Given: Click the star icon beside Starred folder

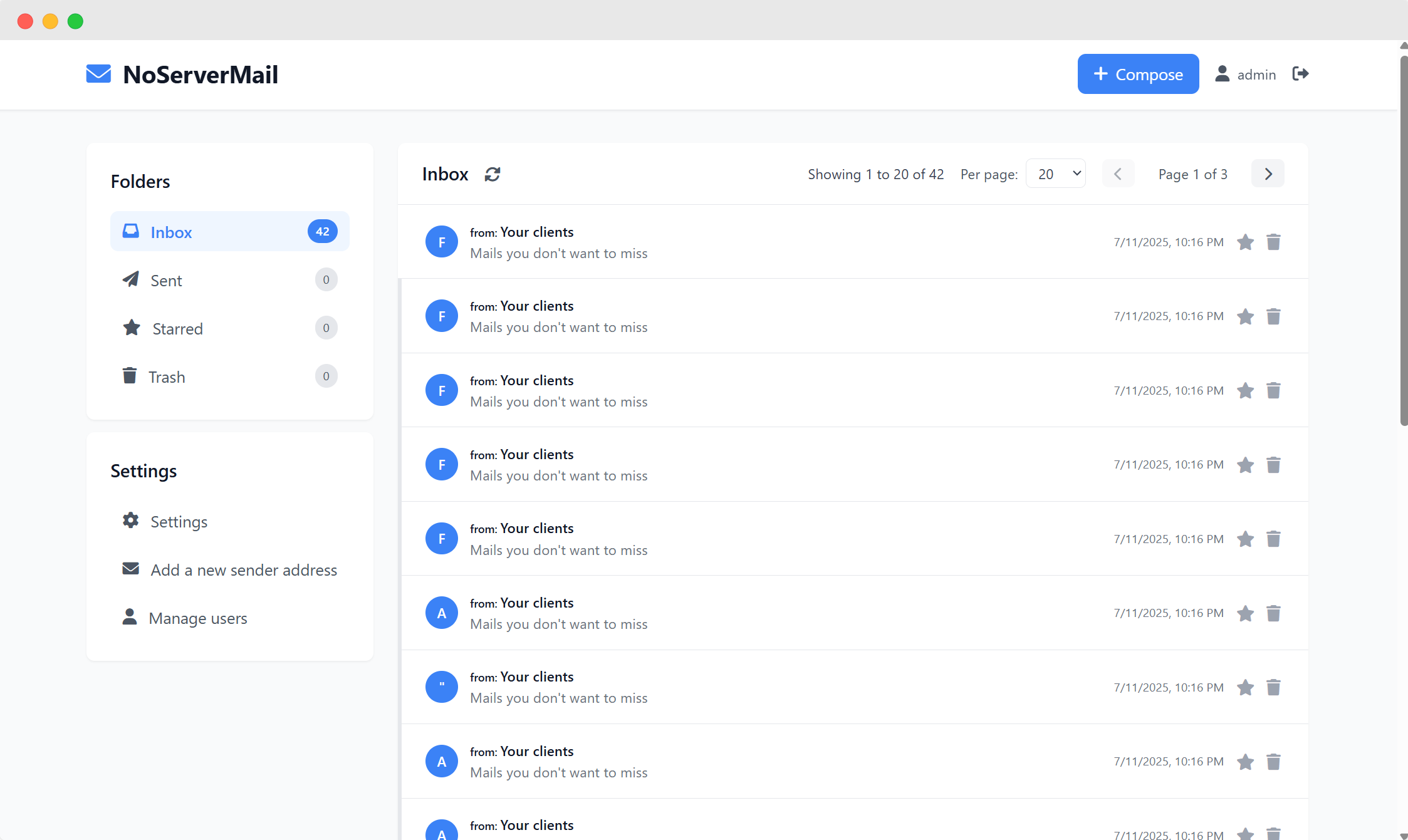Looking at the screenshot, I should click(x=132, y=327).
